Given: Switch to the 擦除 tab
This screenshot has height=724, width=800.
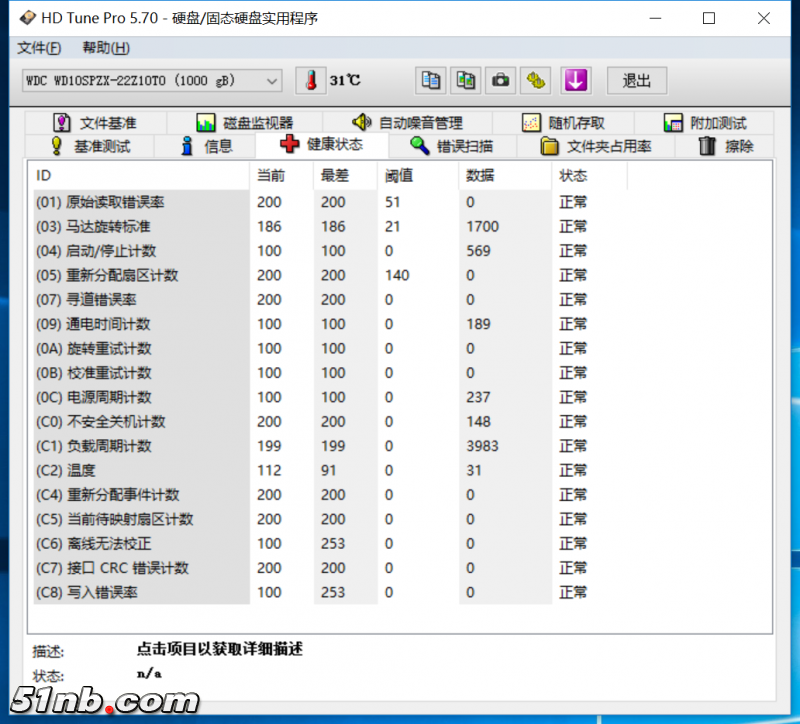Looking at the screenshot, I should 726,146.
